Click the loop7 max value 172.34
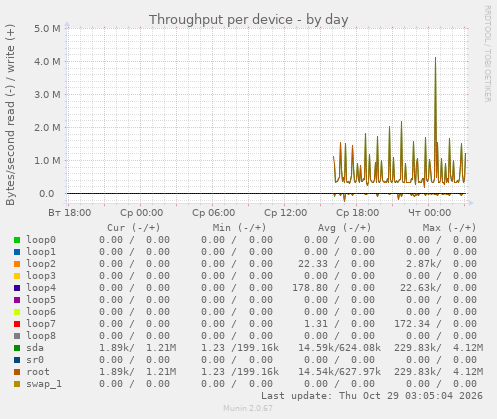 (412, 324)
